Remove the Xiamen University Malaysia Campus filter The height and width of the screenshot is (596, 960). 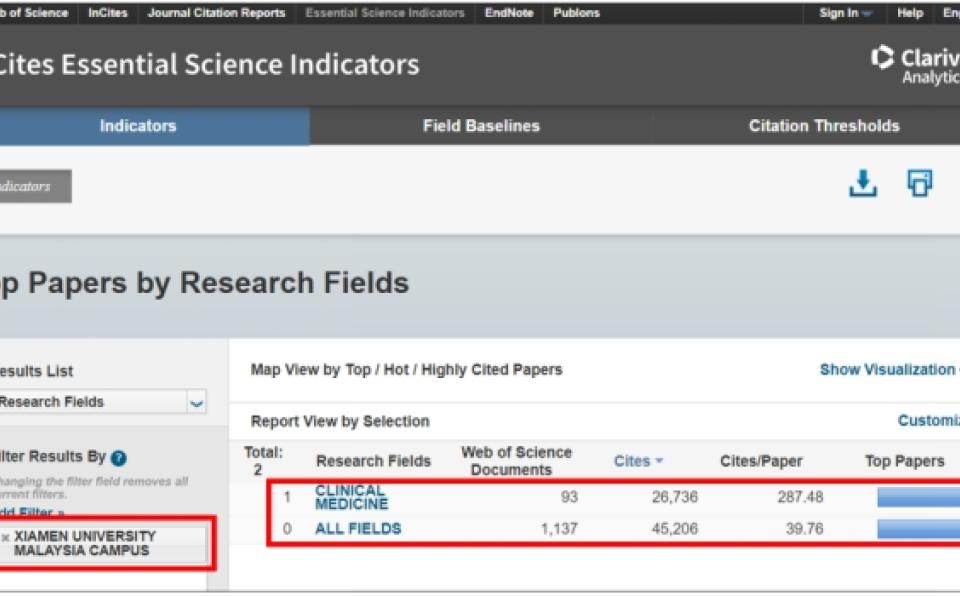coord(6,537)
